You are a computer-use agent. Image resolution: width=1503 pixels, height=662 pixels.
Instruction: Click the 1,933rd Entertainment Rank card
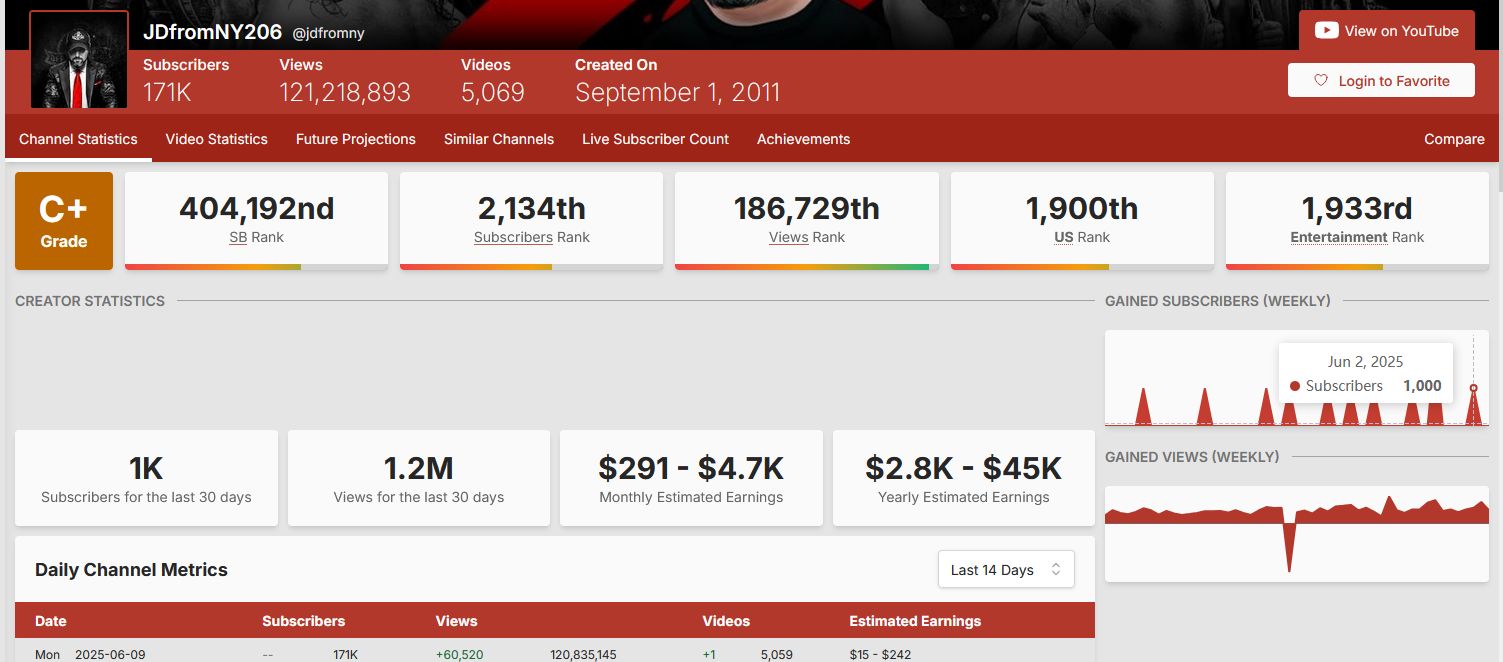tap(1357, 221)
